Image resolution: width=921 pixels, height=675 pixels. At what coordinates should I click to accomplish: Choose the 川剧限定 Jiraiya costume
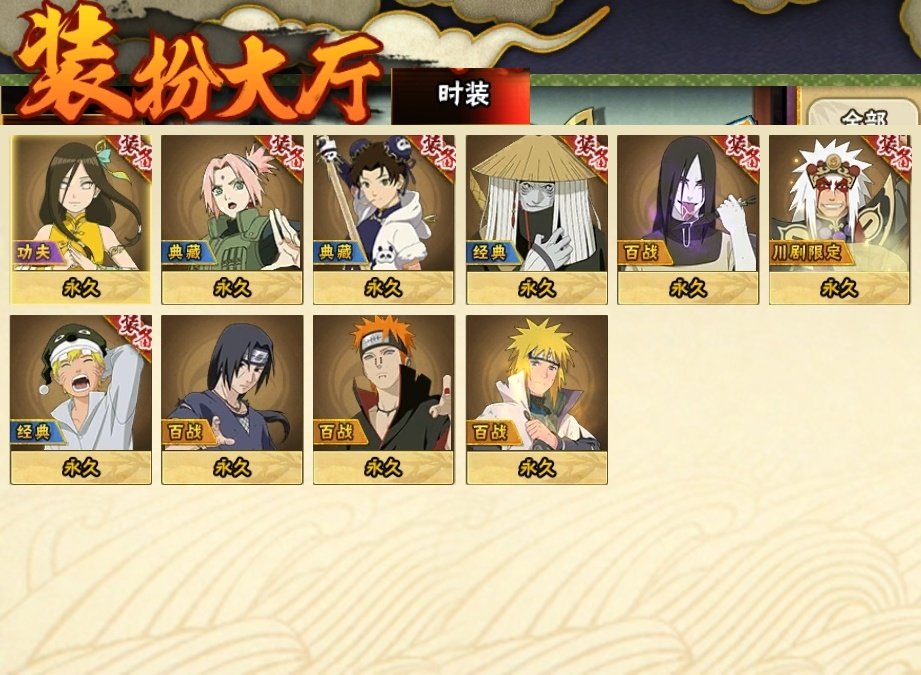click(839, 220)
